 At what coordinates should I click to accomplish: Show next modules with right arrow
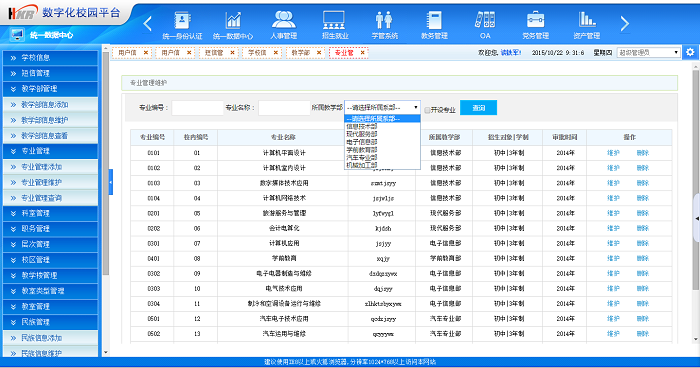(625, 23)
